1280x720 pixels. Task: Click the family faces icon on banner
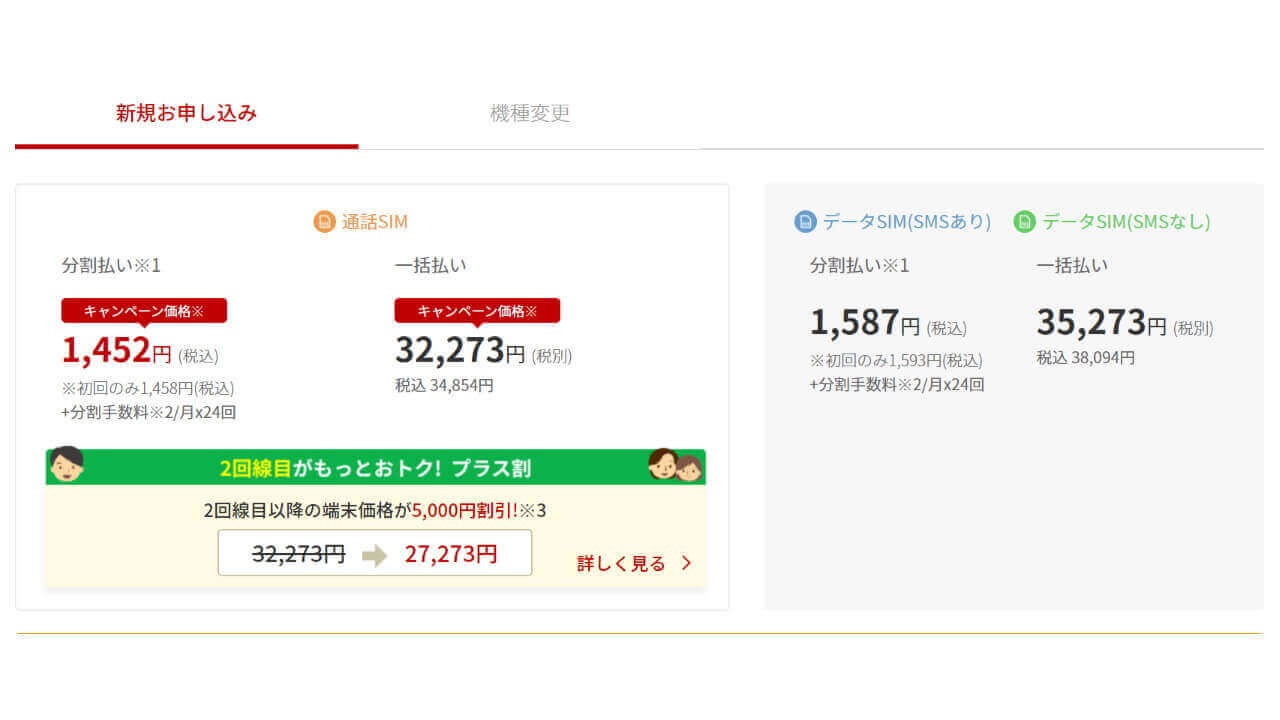[x=676, y=465]
